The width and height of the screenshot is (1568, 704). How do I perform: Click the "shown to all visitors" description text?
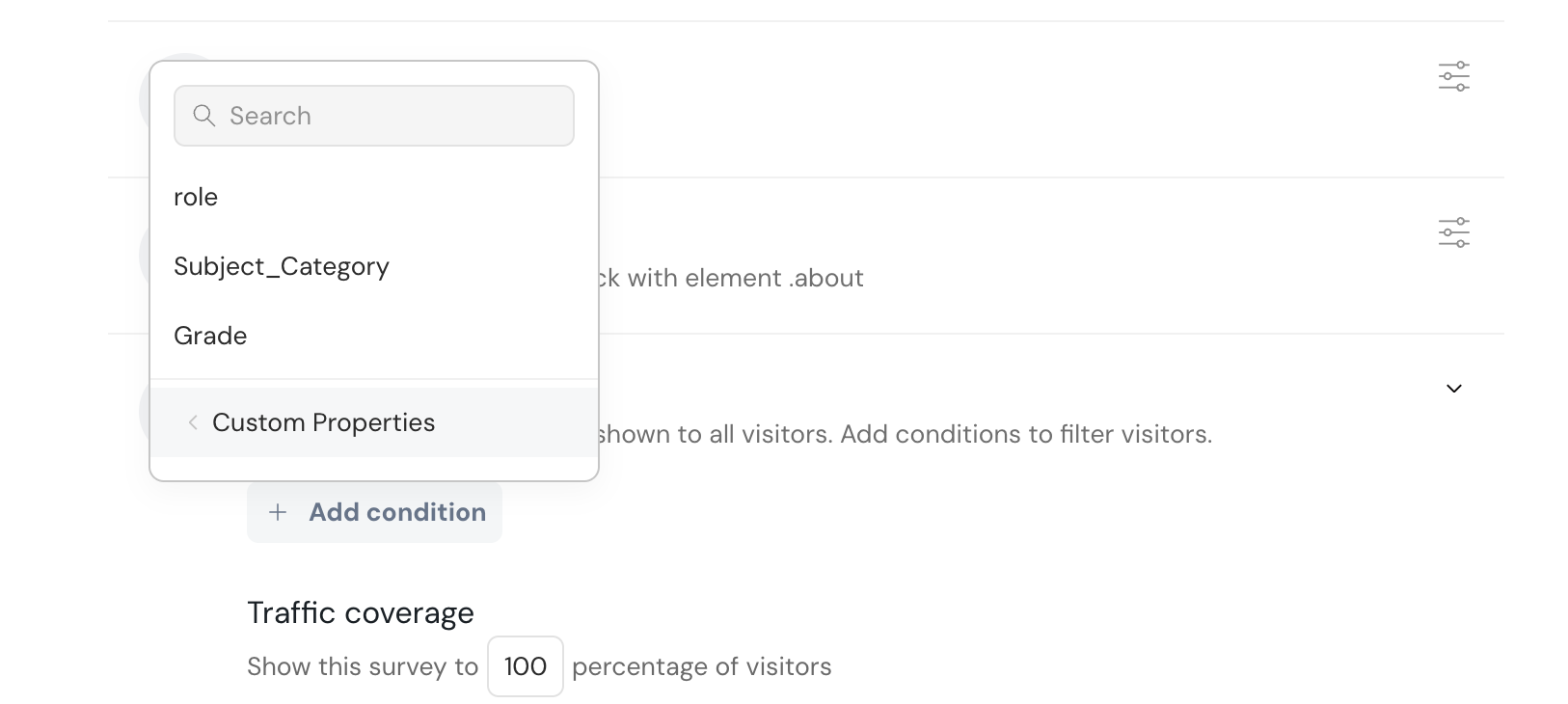pos(712,435)
